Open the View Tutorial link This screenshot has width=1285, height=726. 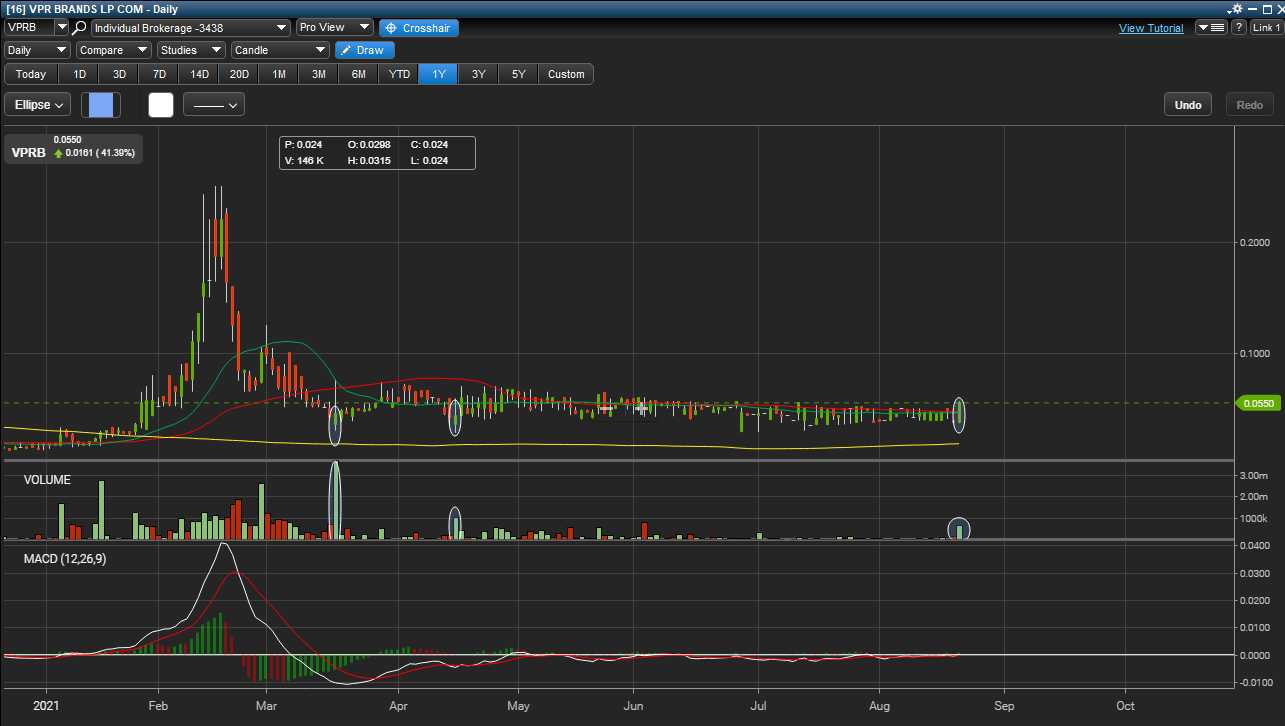point(1151,28)
